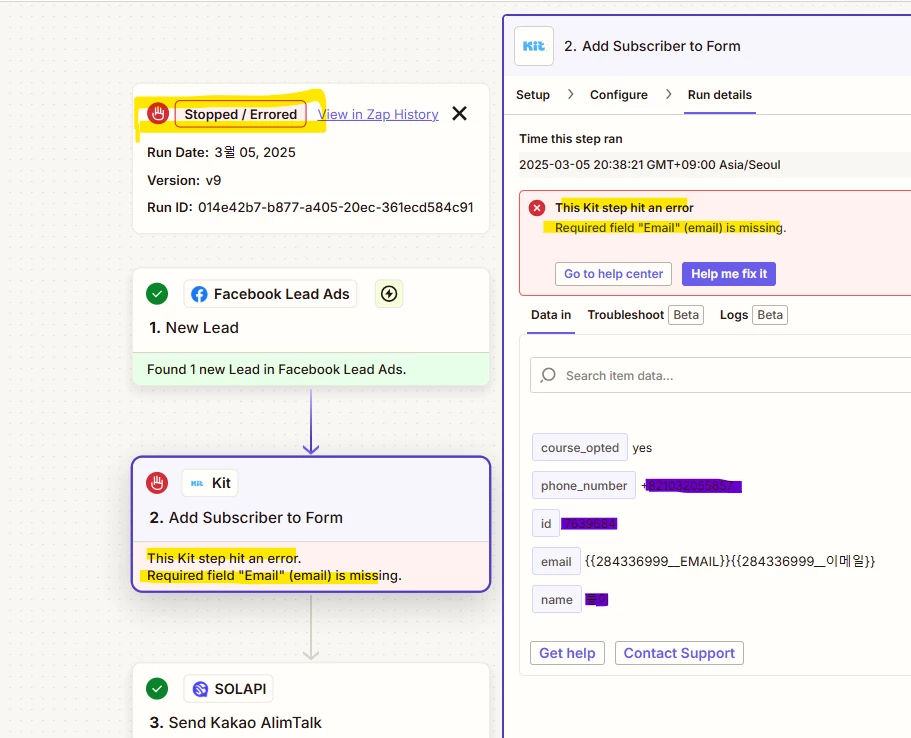Click the 'yes' value of course_opted
This screenshot has width=911, height=738.
[642, 448]
